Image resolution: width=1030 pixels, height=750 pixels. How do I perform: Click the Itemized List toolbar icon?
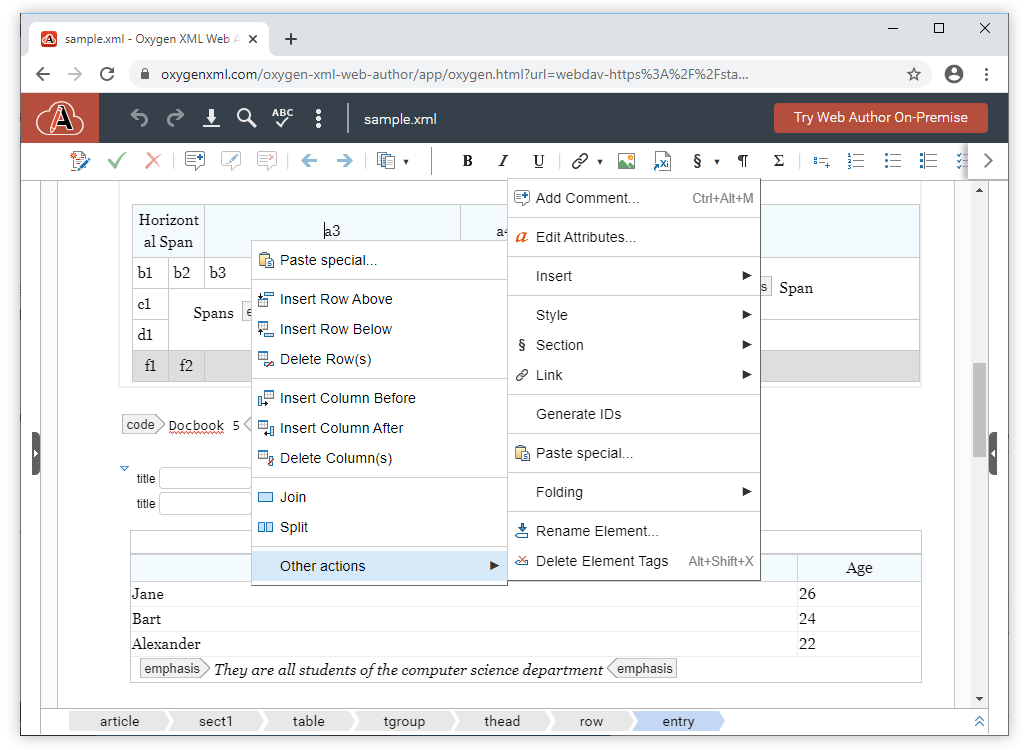(893, 161)
